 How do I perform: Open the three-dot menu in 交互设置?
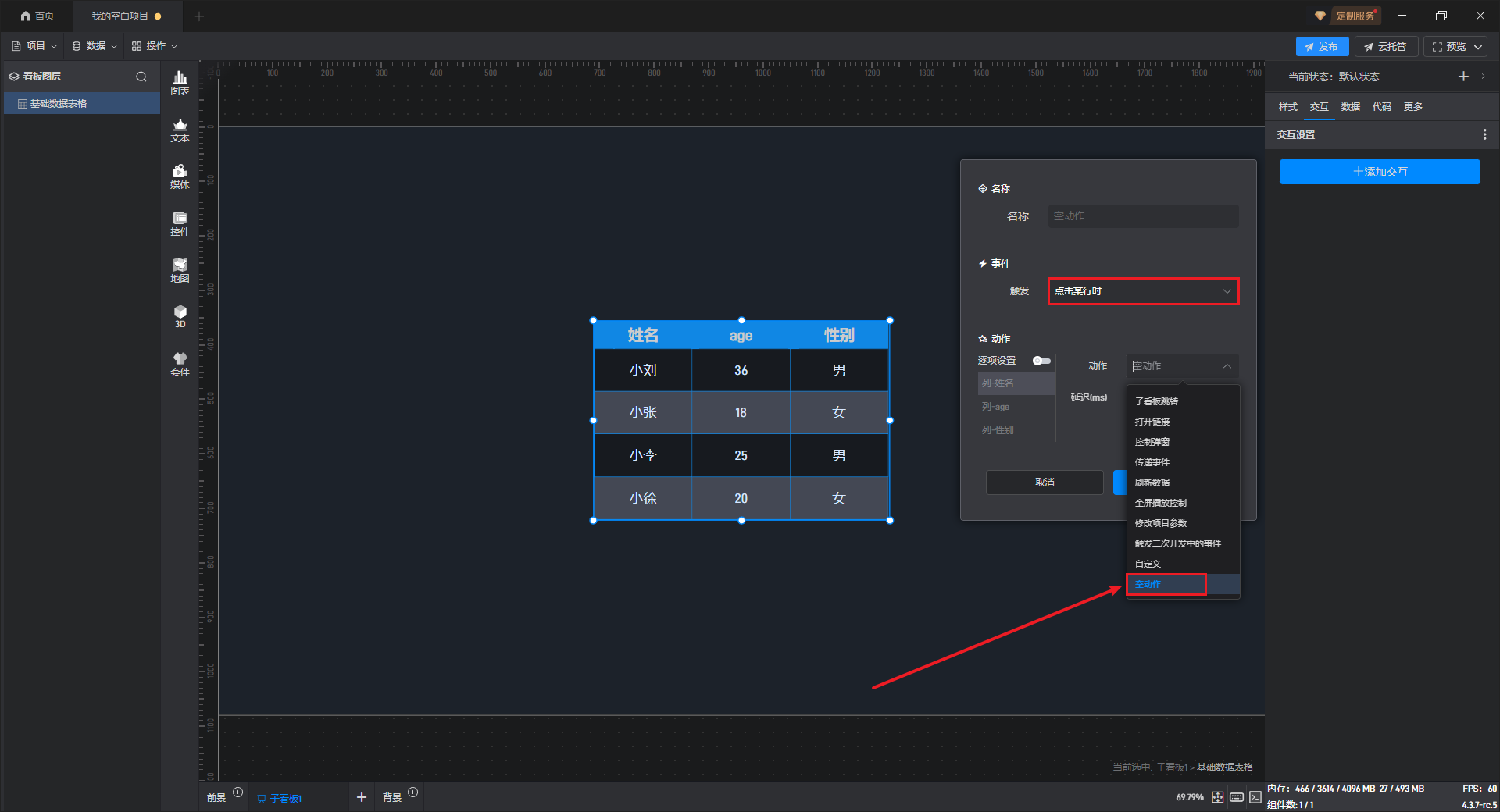(x=1484, y=134)
